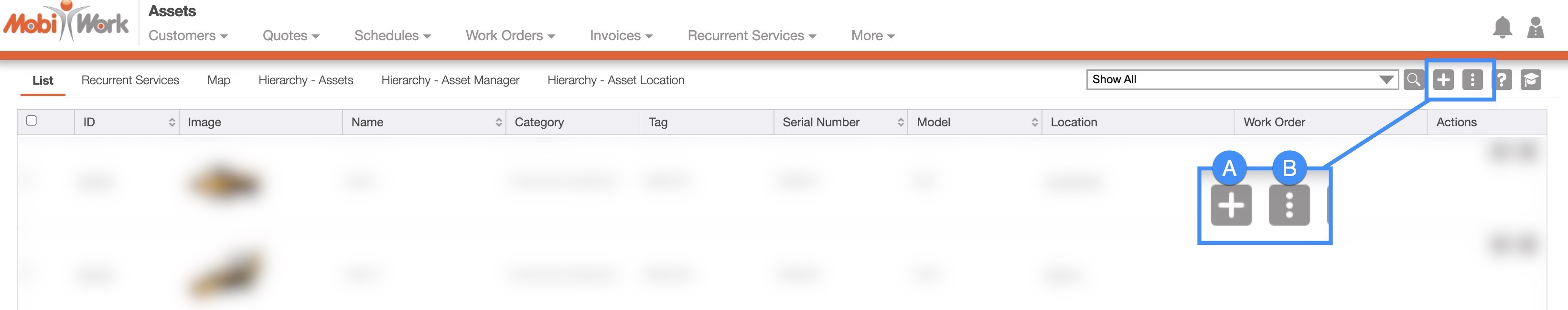
Task: Click the graduation cap tutorial icon
Action: point(1531,80)
